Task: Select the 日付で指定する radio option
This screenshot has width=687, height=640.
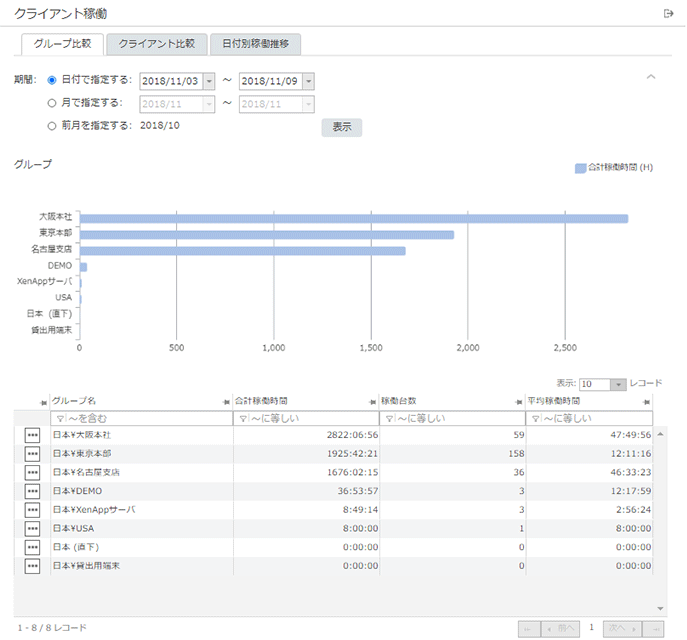Action: point(52,80)
